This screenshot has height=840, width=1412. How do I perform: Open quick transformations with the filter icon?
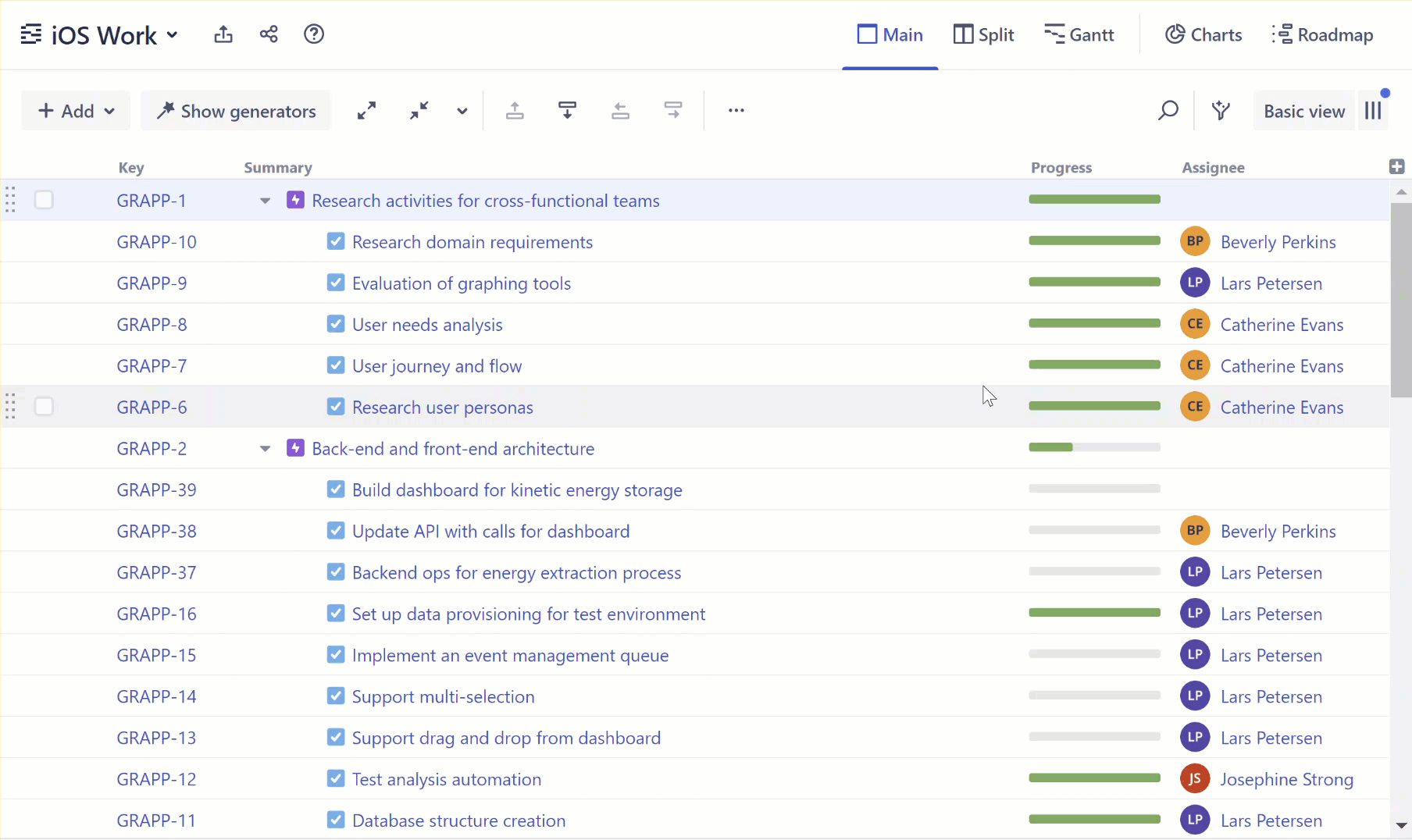tap(1220, 110)
